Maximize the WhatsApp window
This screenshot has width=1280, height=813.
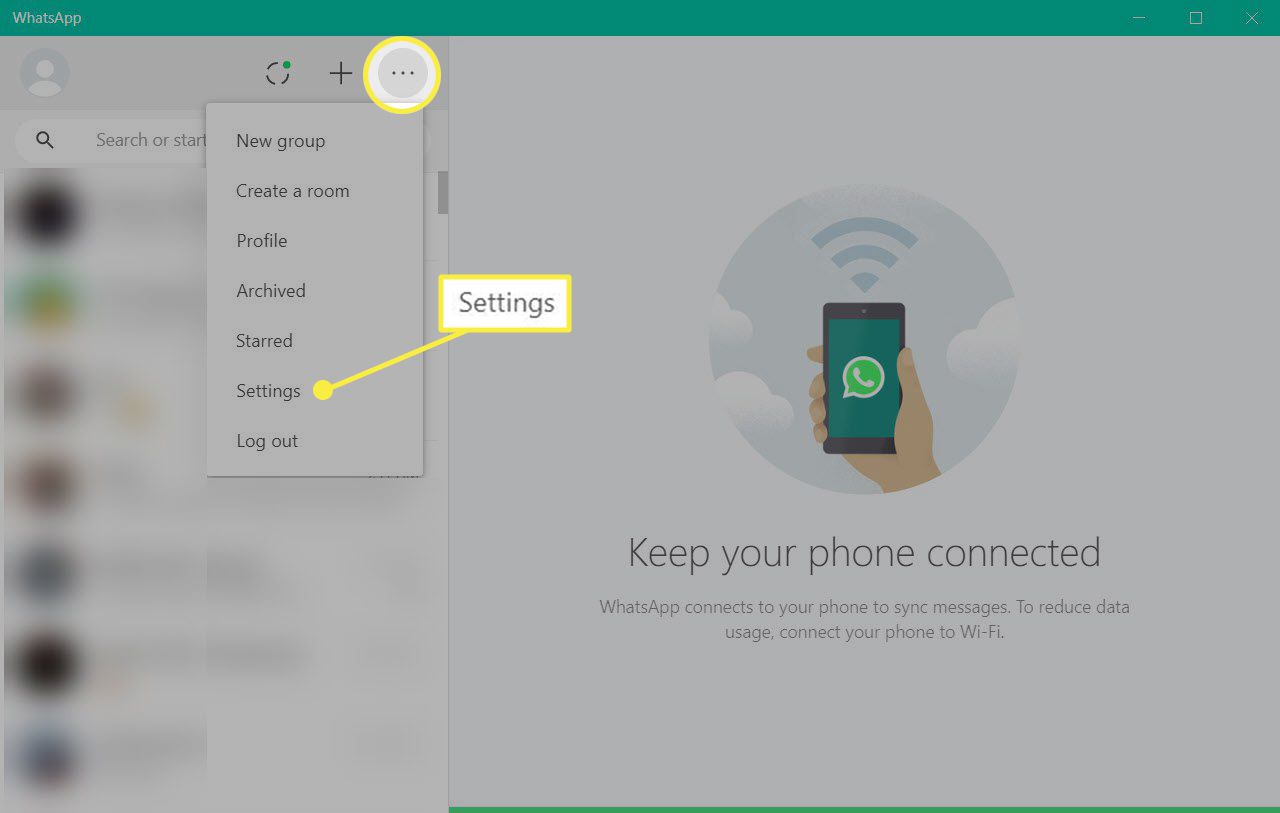tap(1196, 18)
